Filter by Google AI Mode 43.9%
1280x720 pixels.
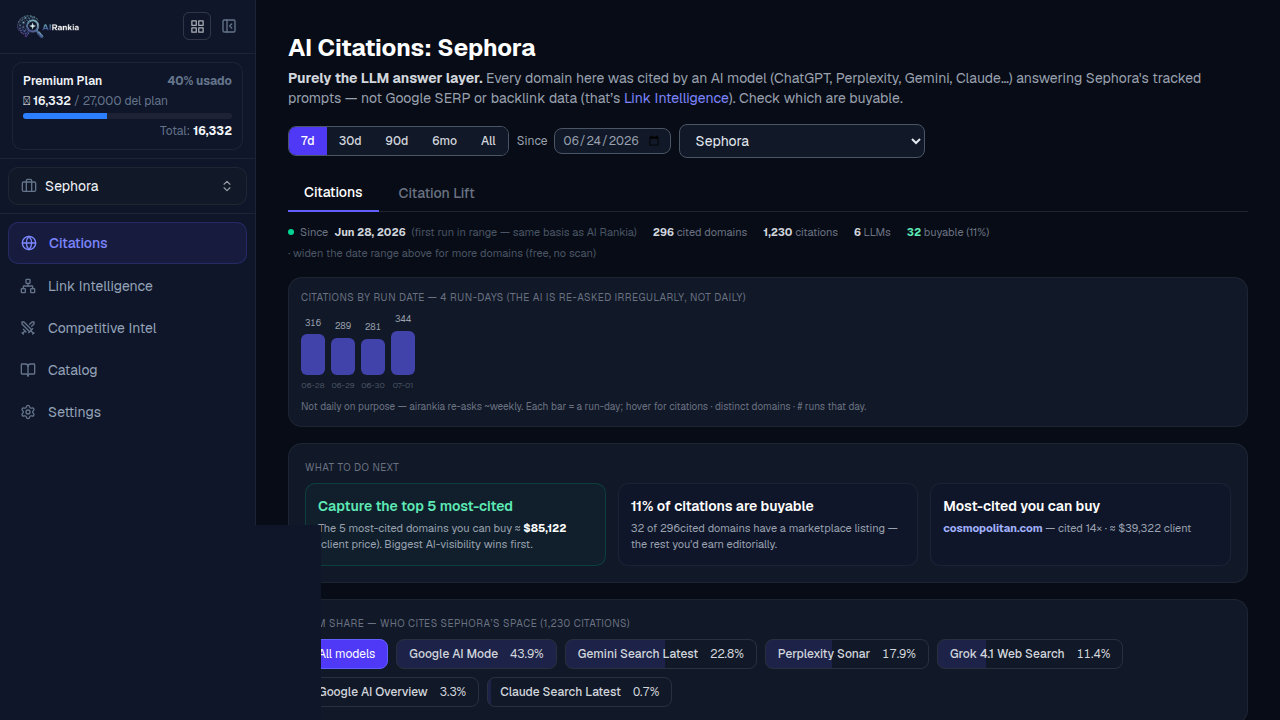[x=476, y=654]
